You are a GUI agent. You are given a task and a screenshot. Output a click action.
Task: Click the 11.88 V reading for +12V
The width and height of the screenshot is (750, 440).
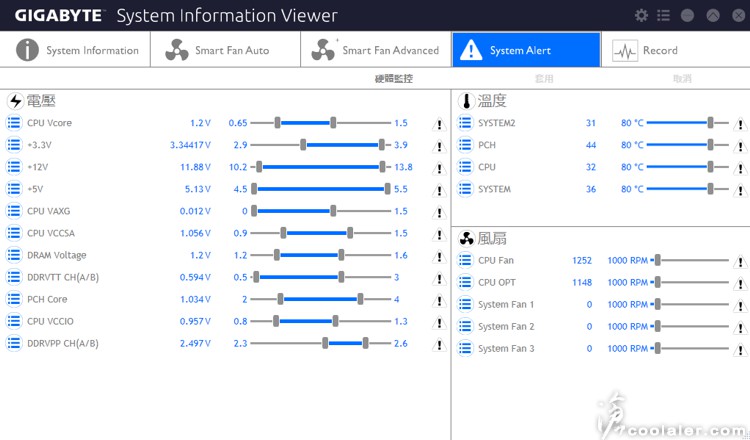195,167
